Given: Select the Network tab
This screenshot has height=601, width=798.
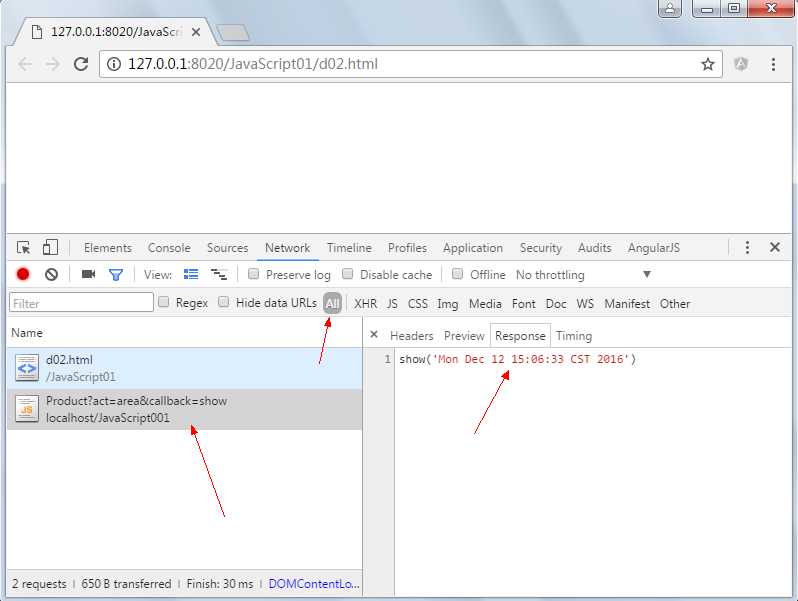Looking at the screenshot, I should (288, 248).
